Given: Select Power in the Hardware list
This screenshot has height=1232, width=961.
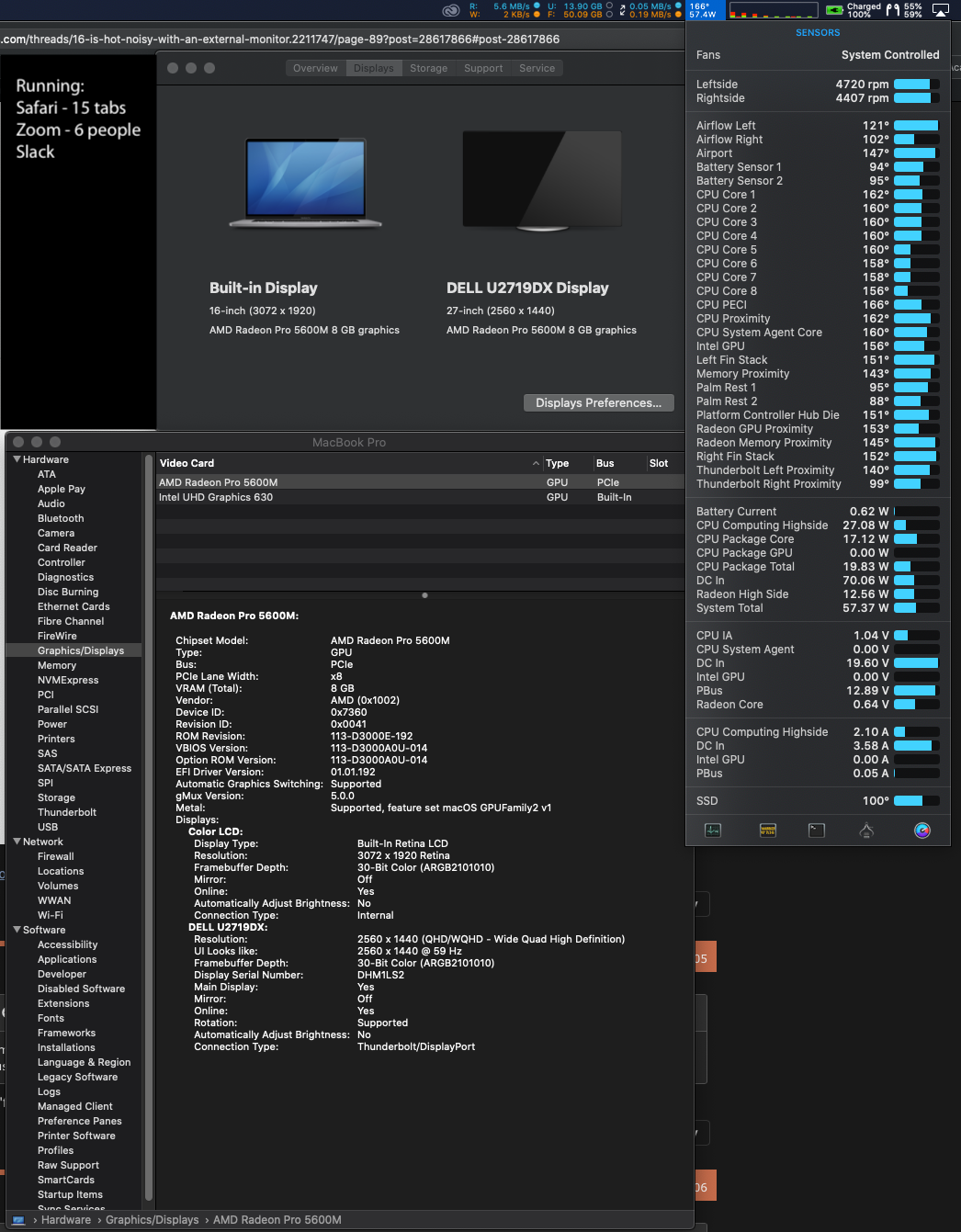Looking at the screenshot, I should (x=52, y=724).
